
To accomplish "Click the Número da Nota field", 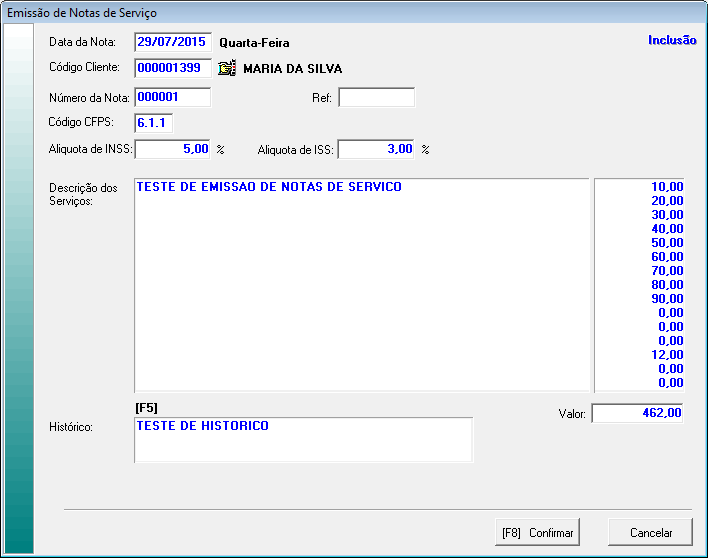I will click(172, 97).
